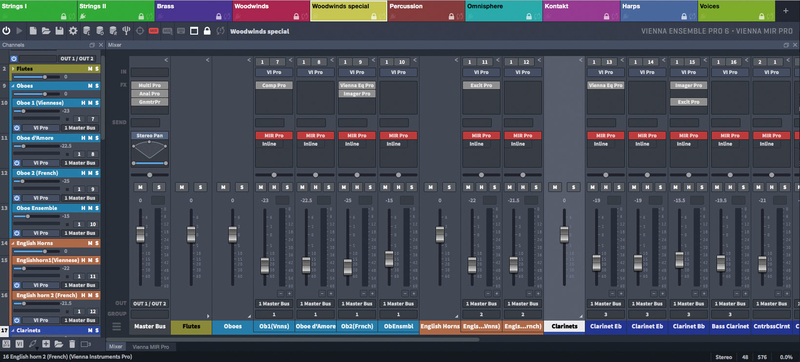Click the add channel plus icon

tap(46, 344)
